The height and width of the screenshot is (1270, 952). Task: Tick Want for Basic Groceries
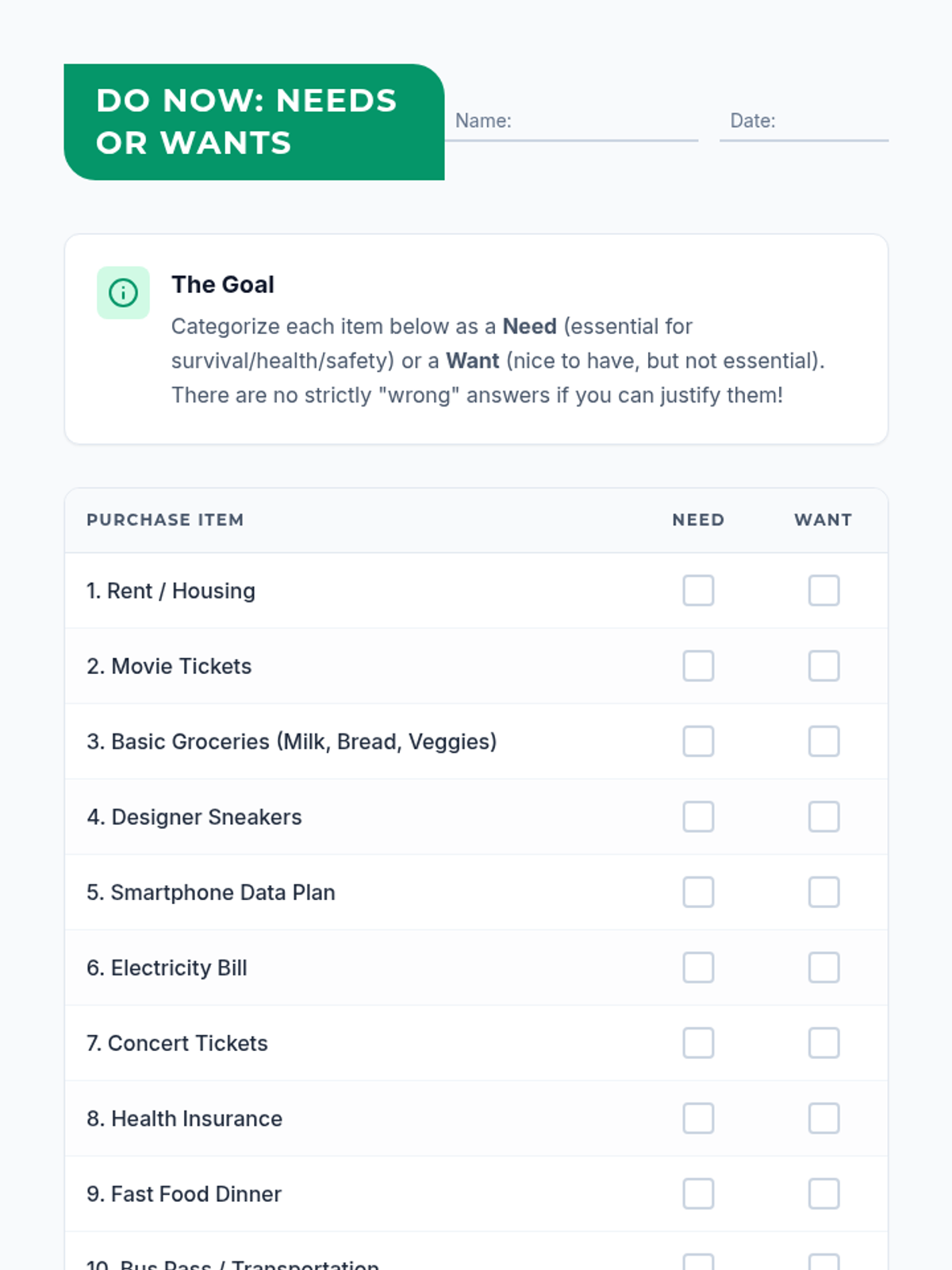[823, 741]
